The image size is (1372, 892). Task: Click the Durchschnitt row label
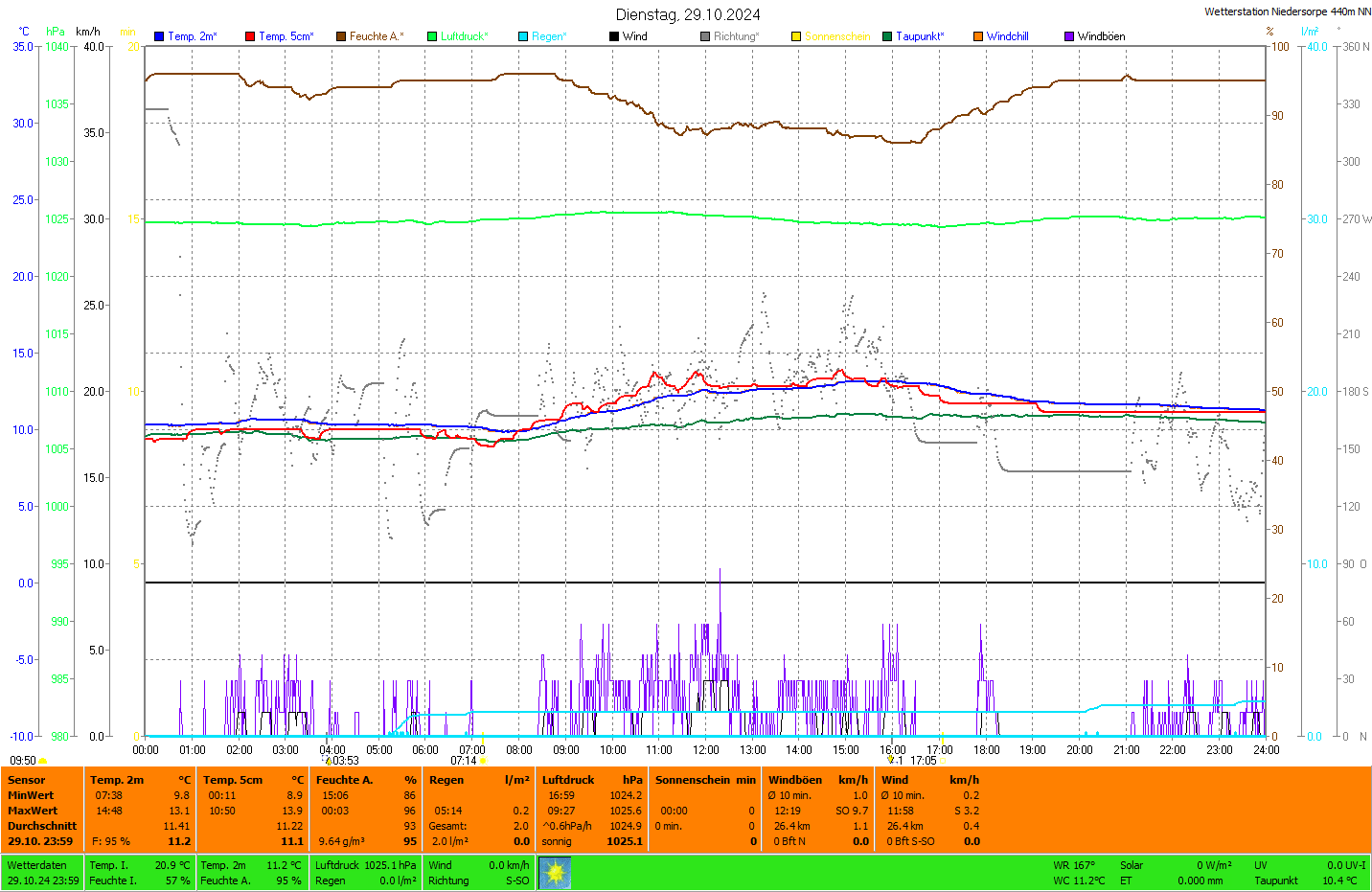point(42,826)
